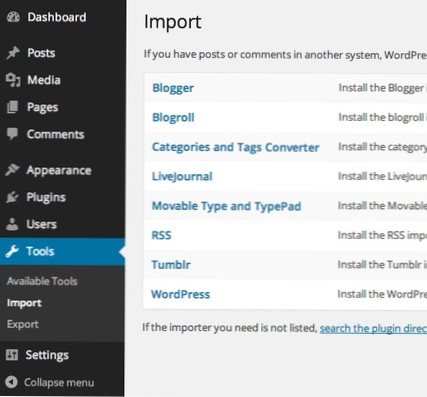
Task: Click the 'If you have posts or comments' text
Action: (285, 54)
